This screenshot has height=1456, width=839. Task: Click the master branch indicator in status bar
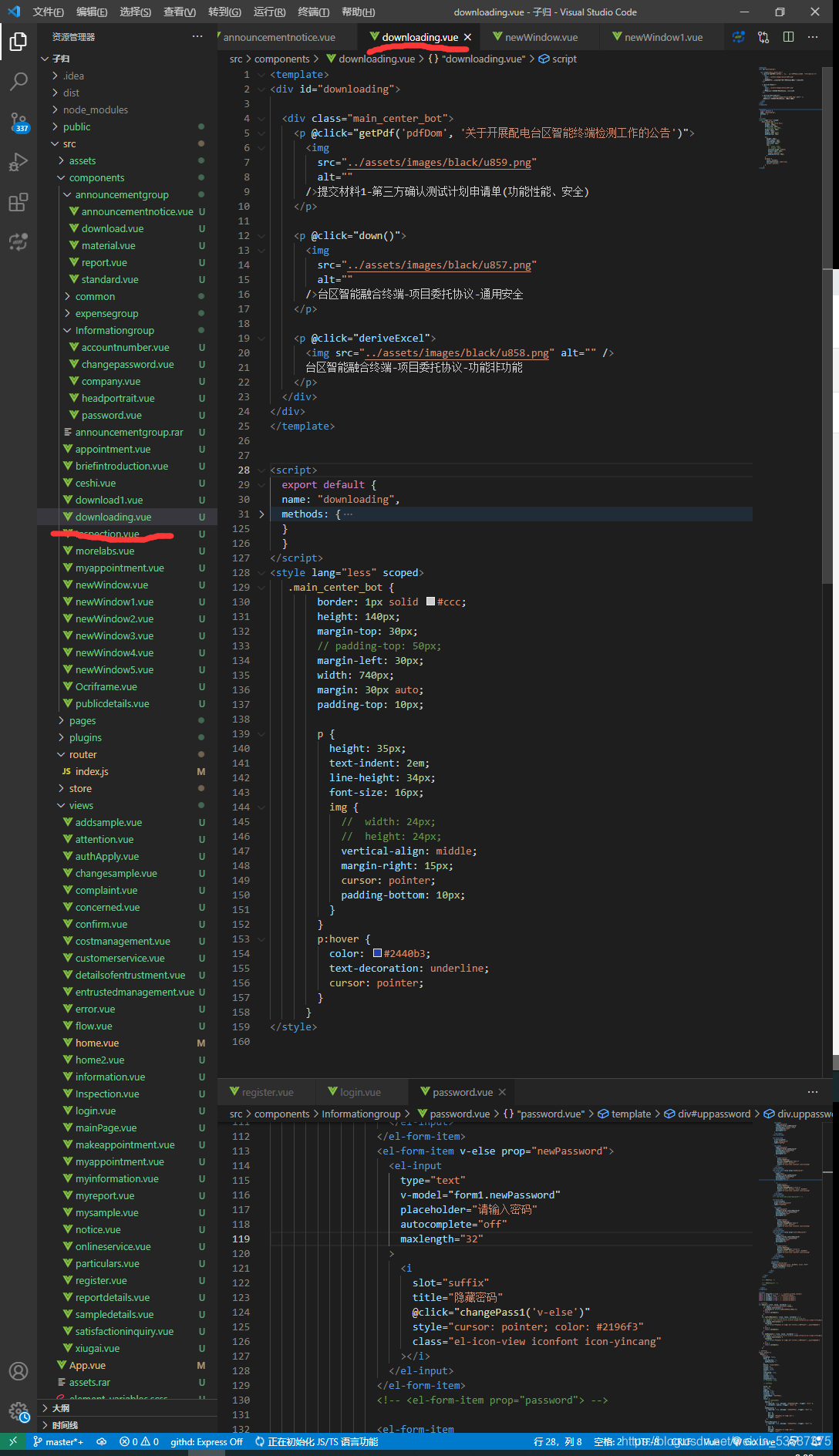point(59,1441)
